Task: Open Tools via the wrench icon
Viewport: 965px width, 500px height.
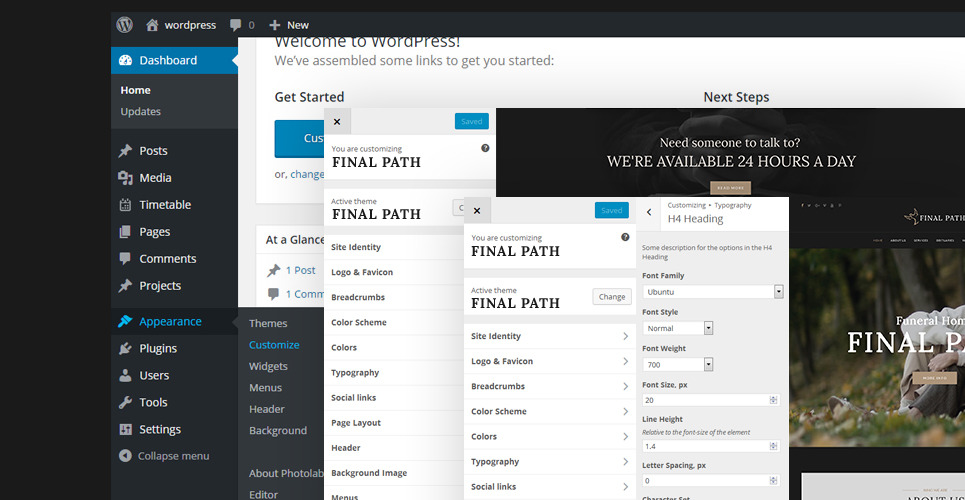Action: point(125,402)
